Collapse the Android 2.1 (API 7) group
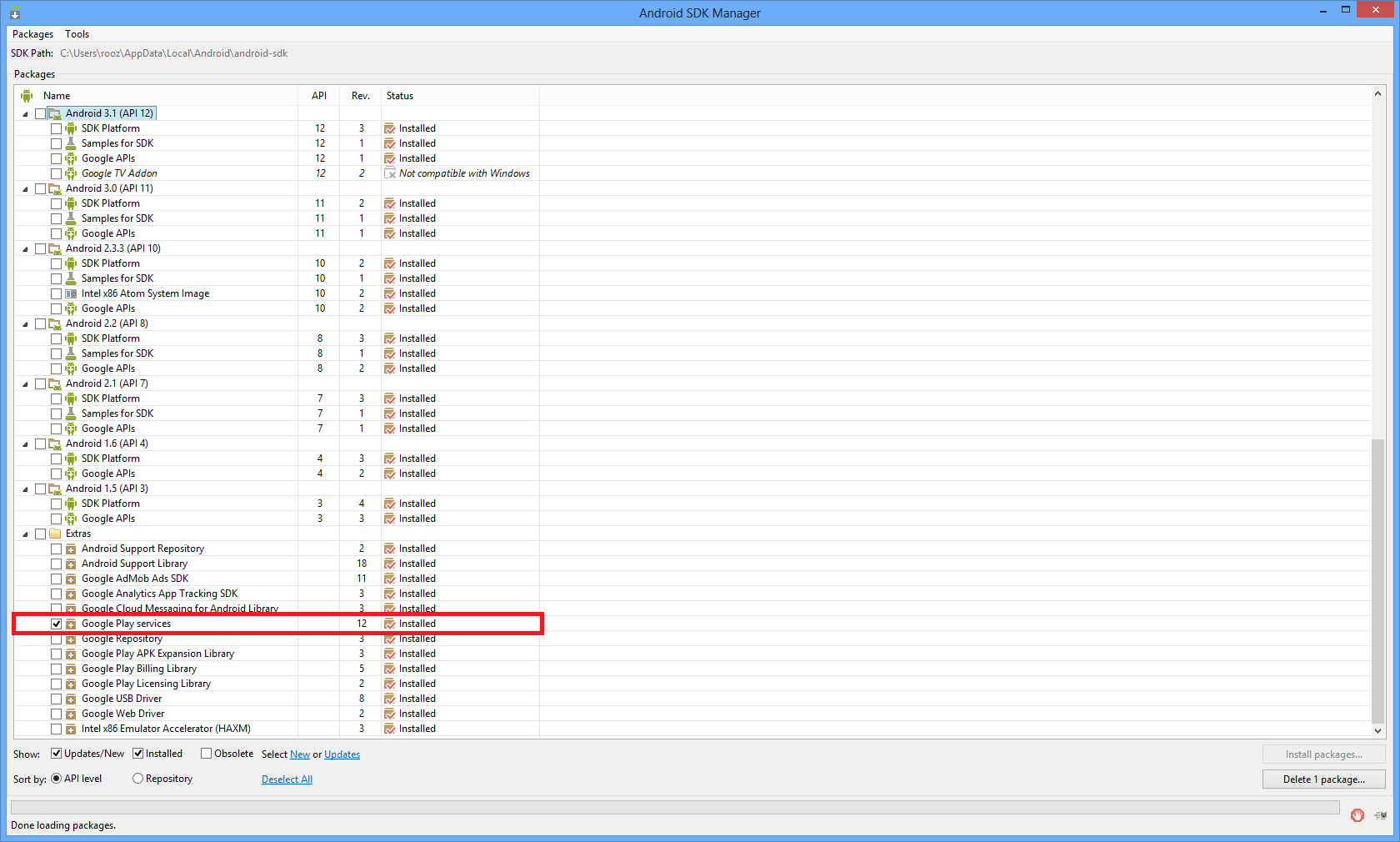This screenshot has width=1400, height=842. [25, 383]
